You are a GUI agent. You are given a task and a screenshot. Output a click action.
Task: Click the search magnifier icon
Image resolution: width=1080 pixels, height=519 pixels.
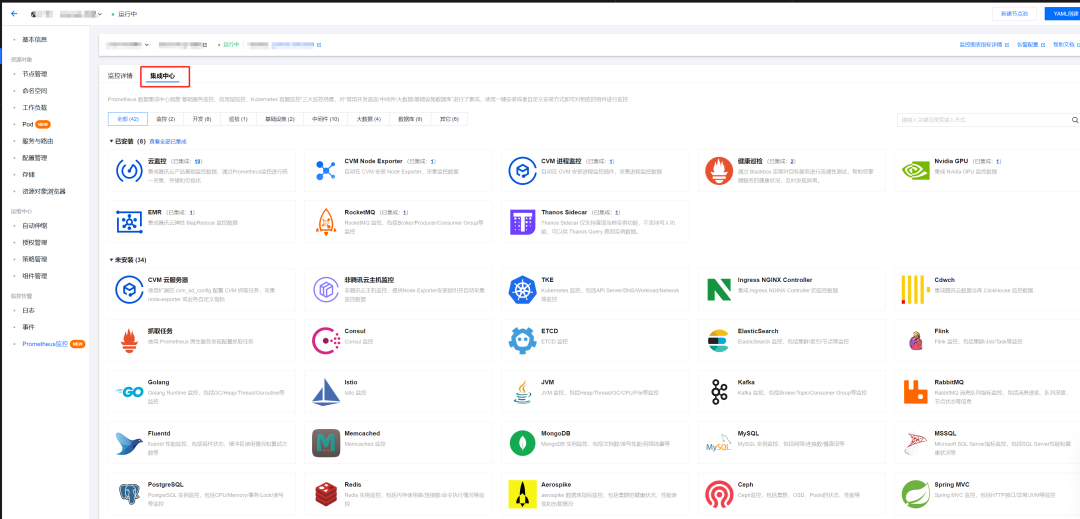pyautogui.click(x=1074, y=120)
